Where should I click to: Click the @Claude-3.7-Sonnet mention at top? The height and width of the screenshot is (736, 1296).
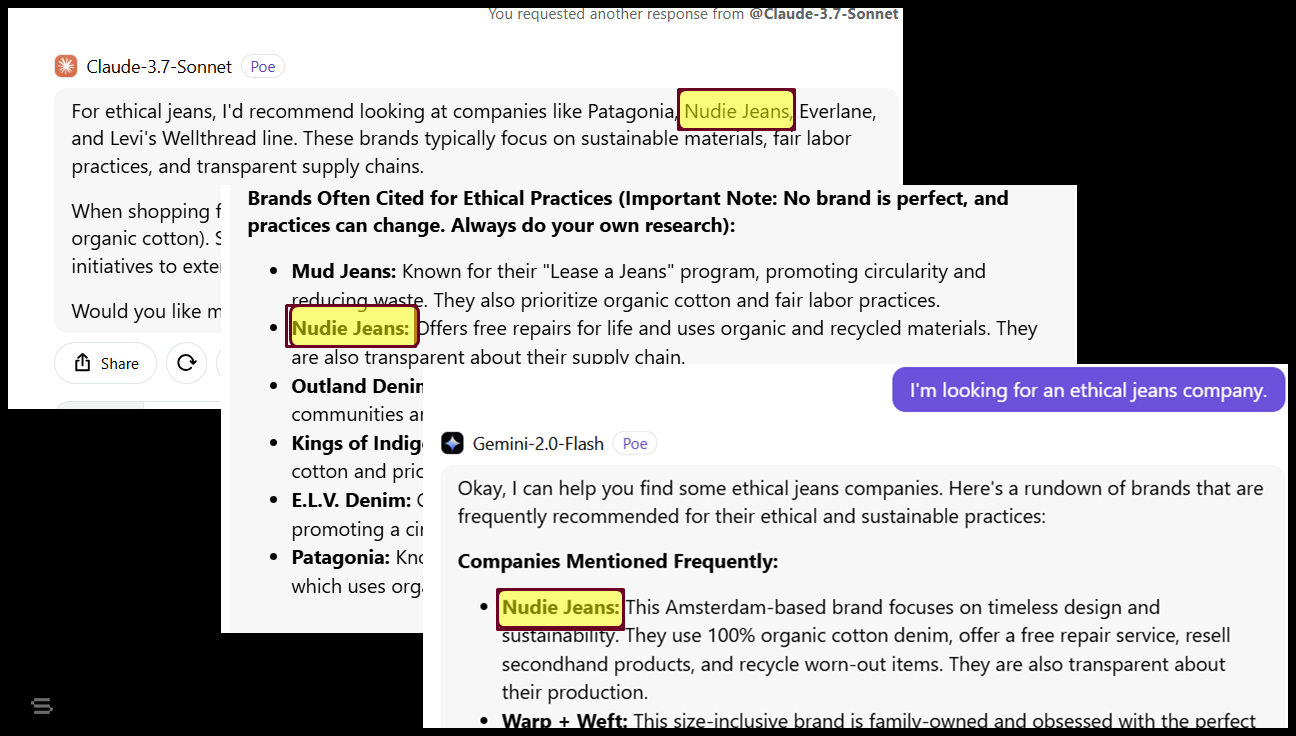[823, 14]
